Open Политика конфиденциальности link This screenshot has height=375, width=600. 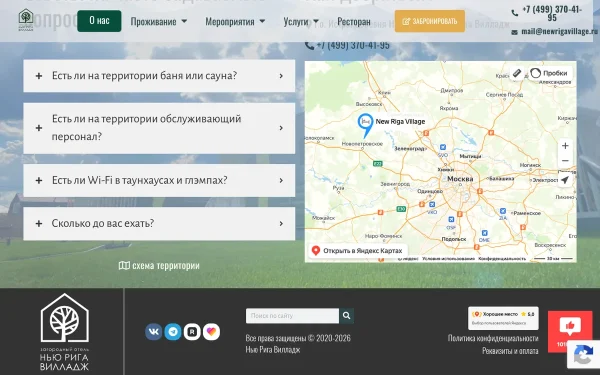(x=493, y=338)
